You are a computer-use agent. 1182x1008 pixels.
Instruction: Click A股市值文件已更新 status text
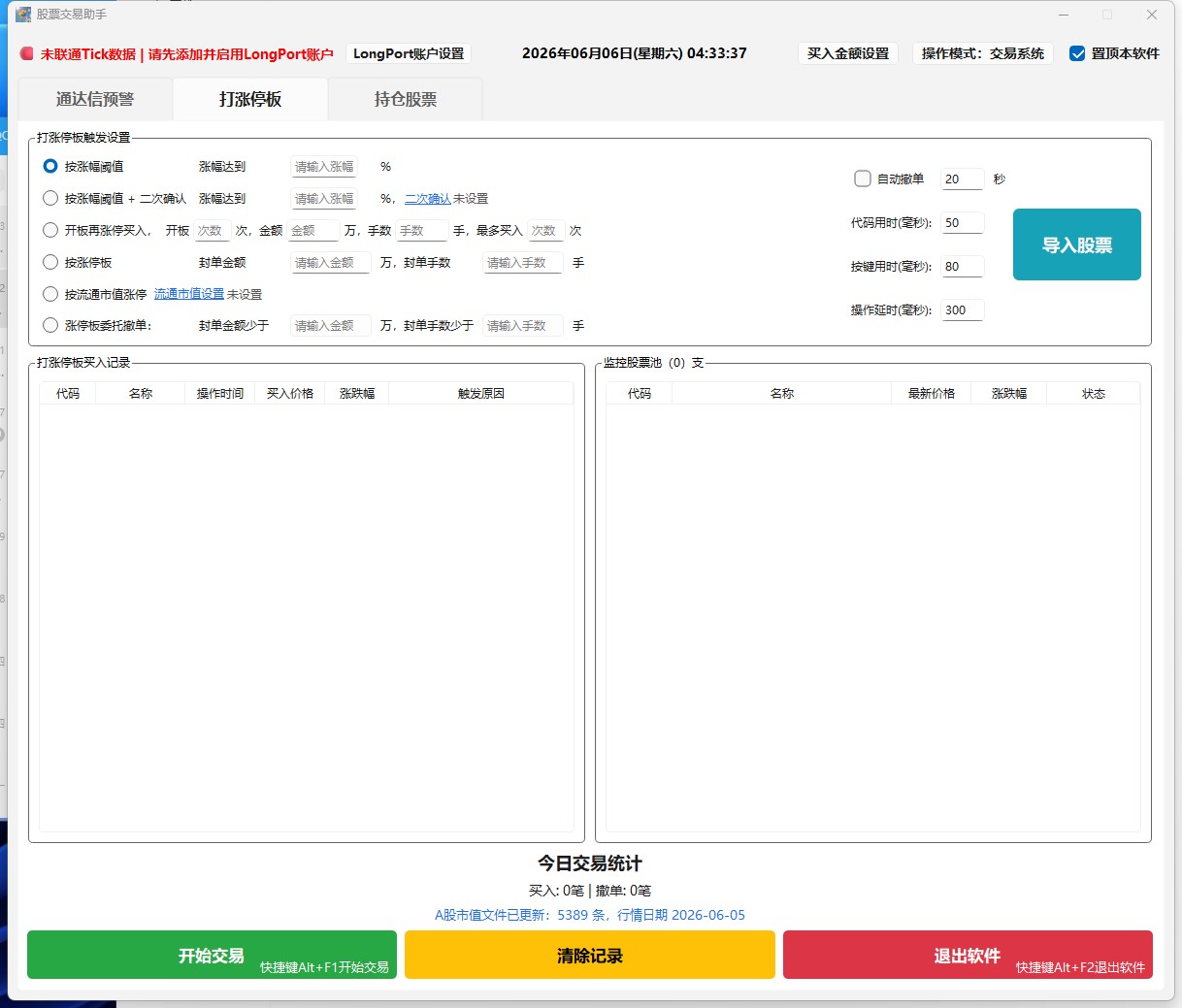click(590, 915)
